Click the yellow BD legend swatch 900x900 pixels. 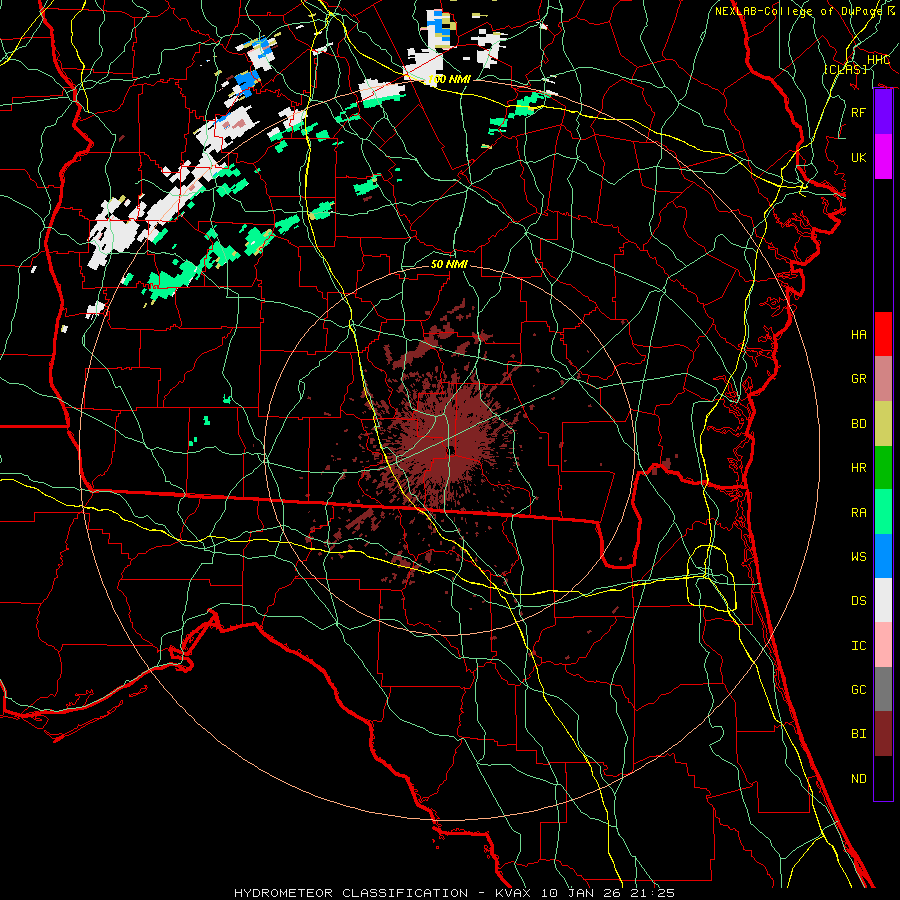(883, 423)
